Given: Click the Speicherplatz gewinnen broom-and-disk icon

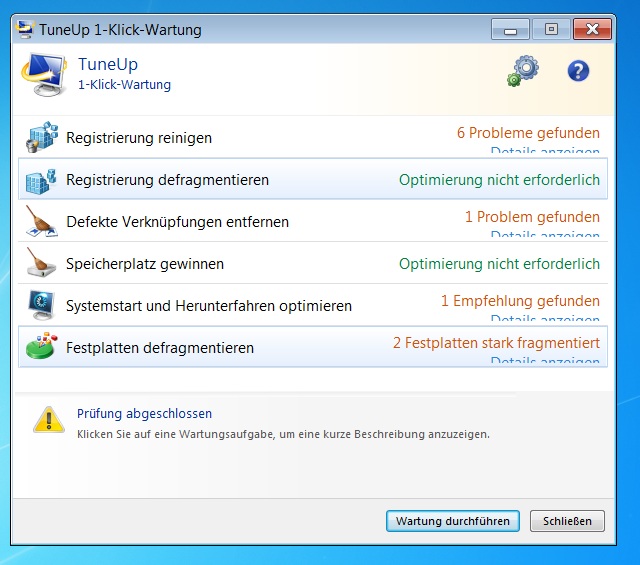Looking at the screenshot, I should click(41, 262).
